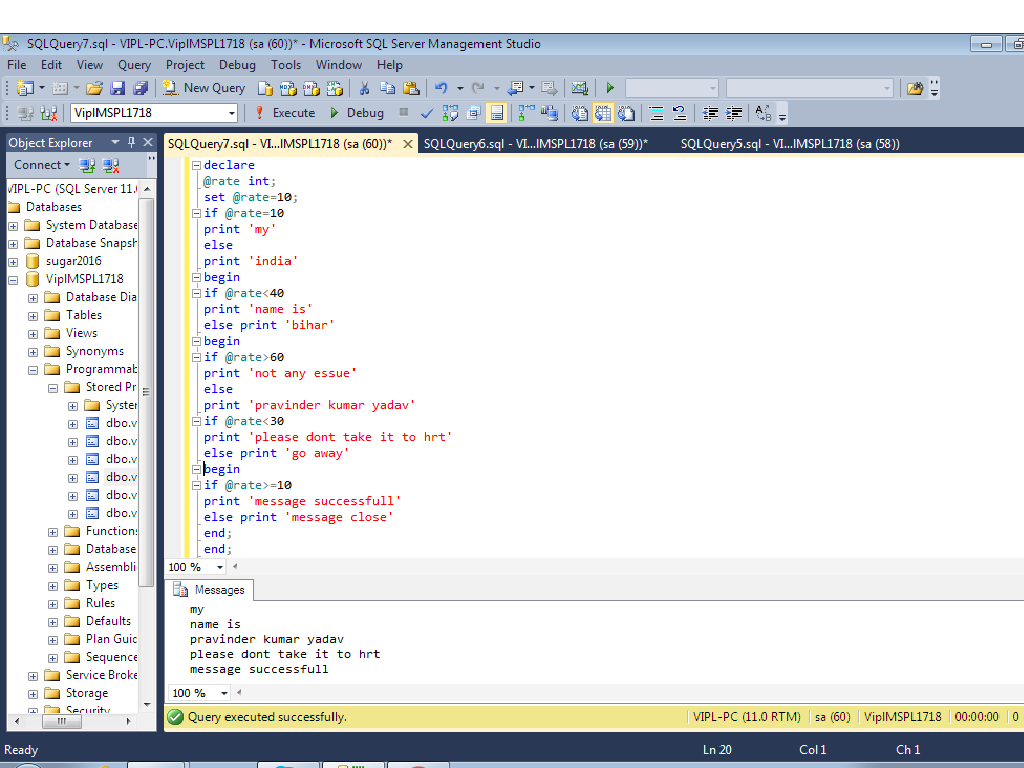Toggle auto-hide pin on Object Explorer panel
1024x768 pixels.
tap(129, 141)
